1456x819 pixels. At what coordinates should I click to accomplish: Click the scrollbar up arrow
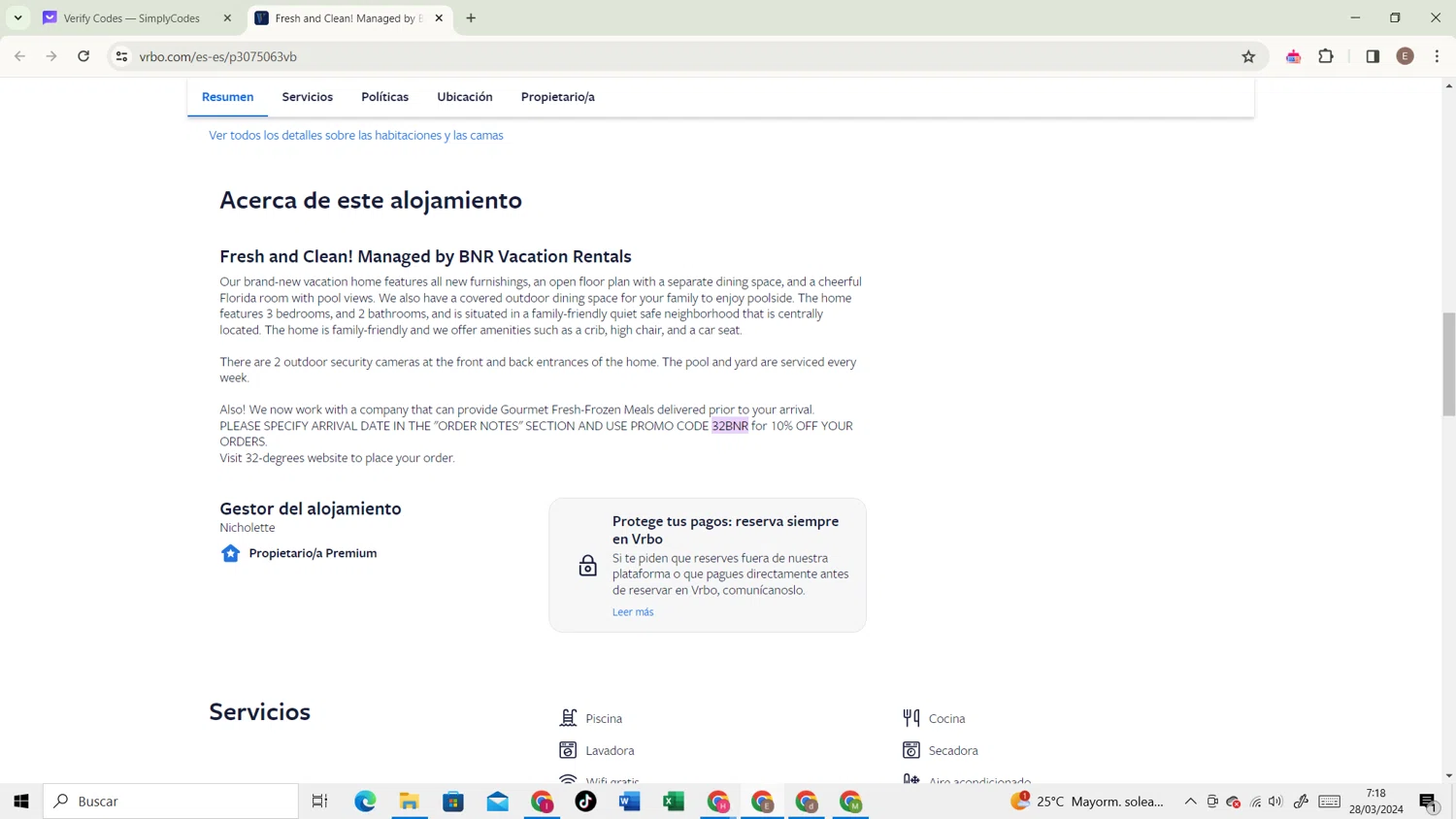[1448, 85]
